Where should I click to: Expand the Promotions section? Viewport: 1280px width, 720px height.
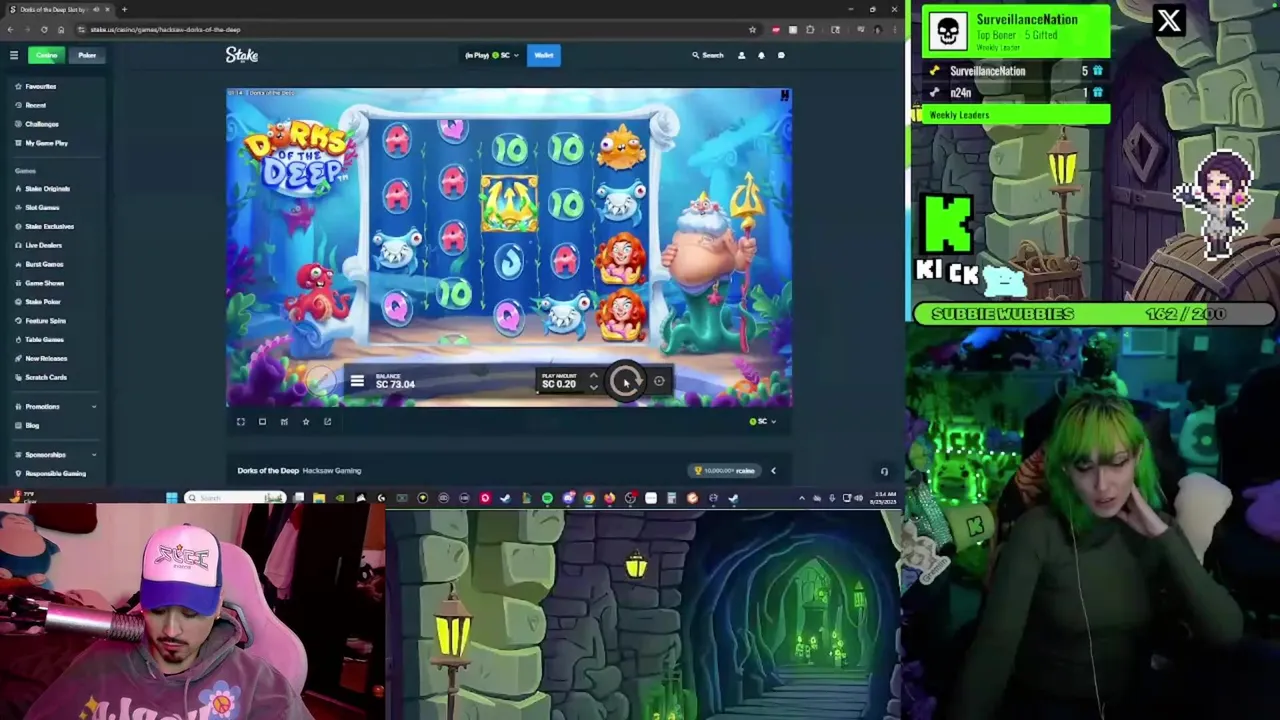point(55,406)
